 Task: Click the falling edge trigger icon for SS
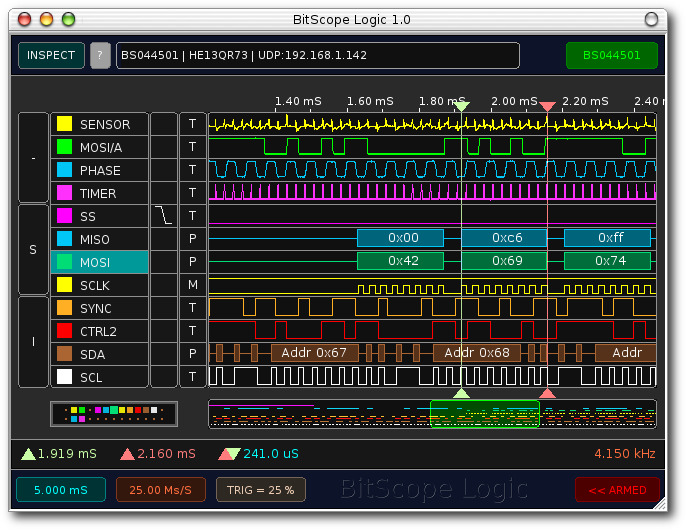pos(163,216)
